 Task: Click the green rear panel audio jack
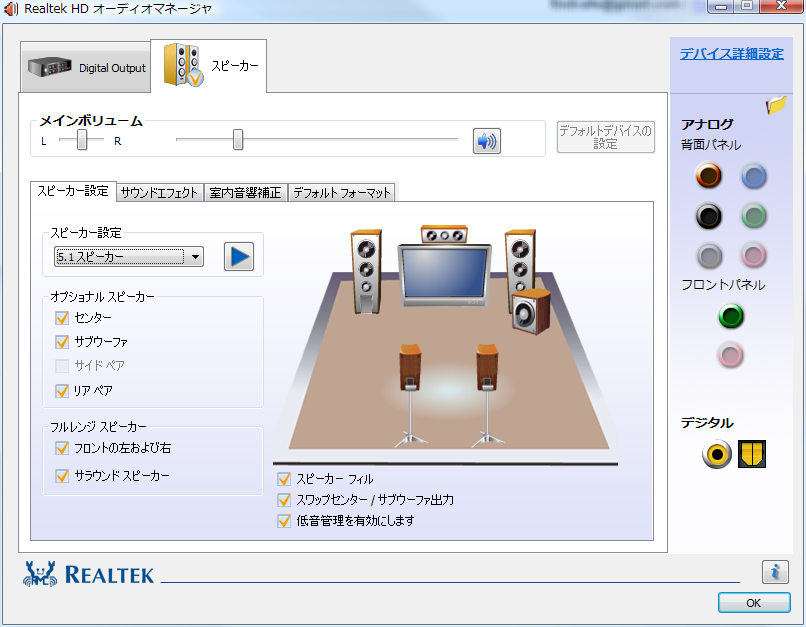pos(754,216)
